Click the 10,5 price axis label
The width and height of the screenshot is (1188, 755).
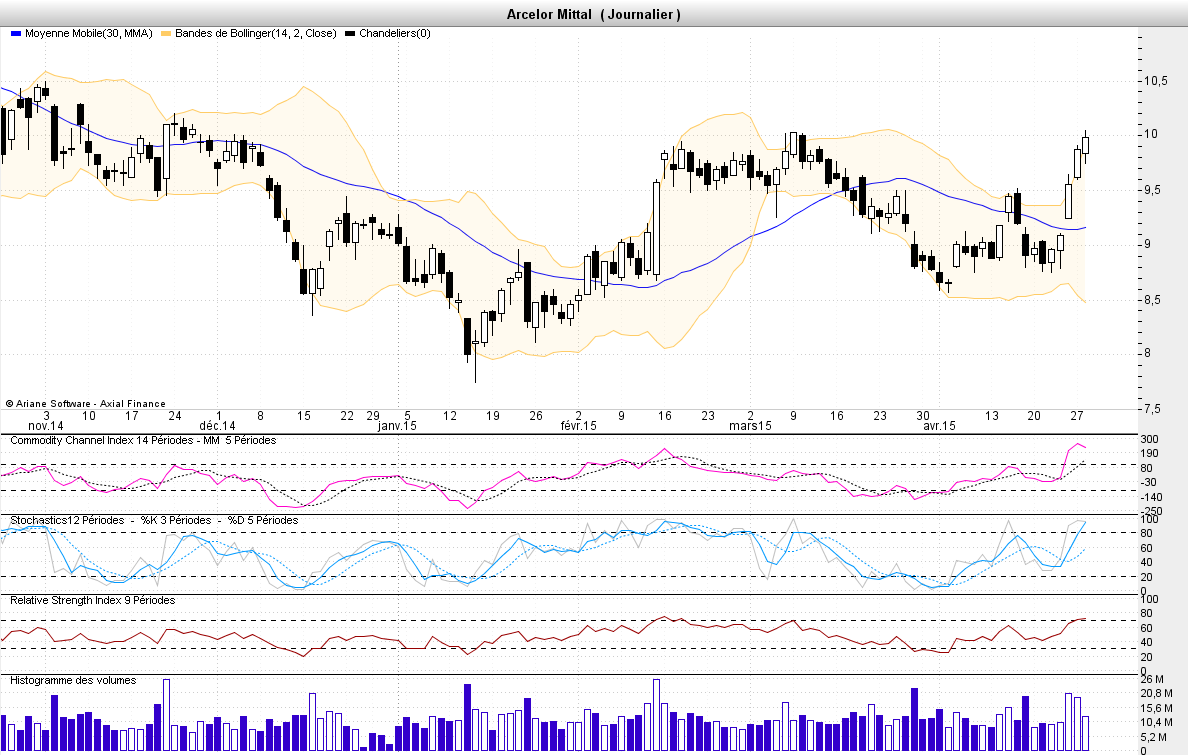point(1155,81)
